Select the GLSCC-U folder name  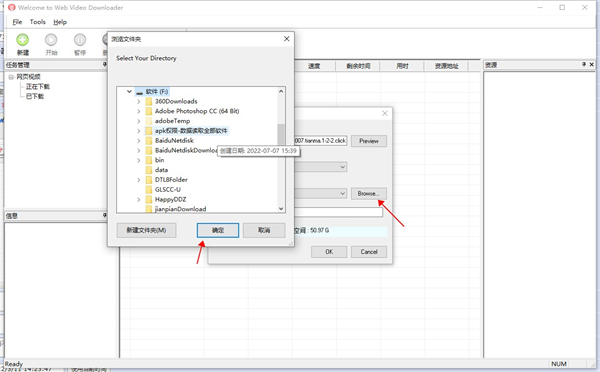point(168,189)
